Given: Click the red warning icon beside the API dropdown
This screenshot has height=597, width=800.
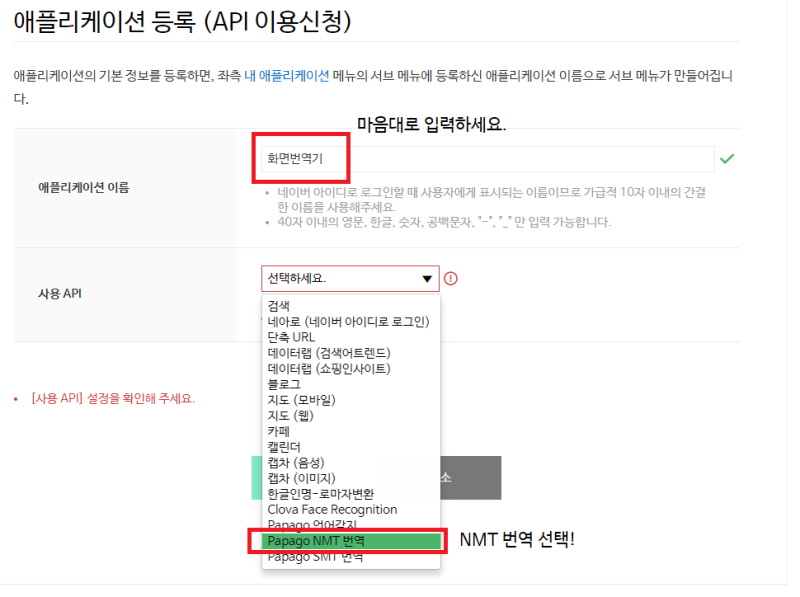Looking at the screenshot, I should tap(451, 279).
